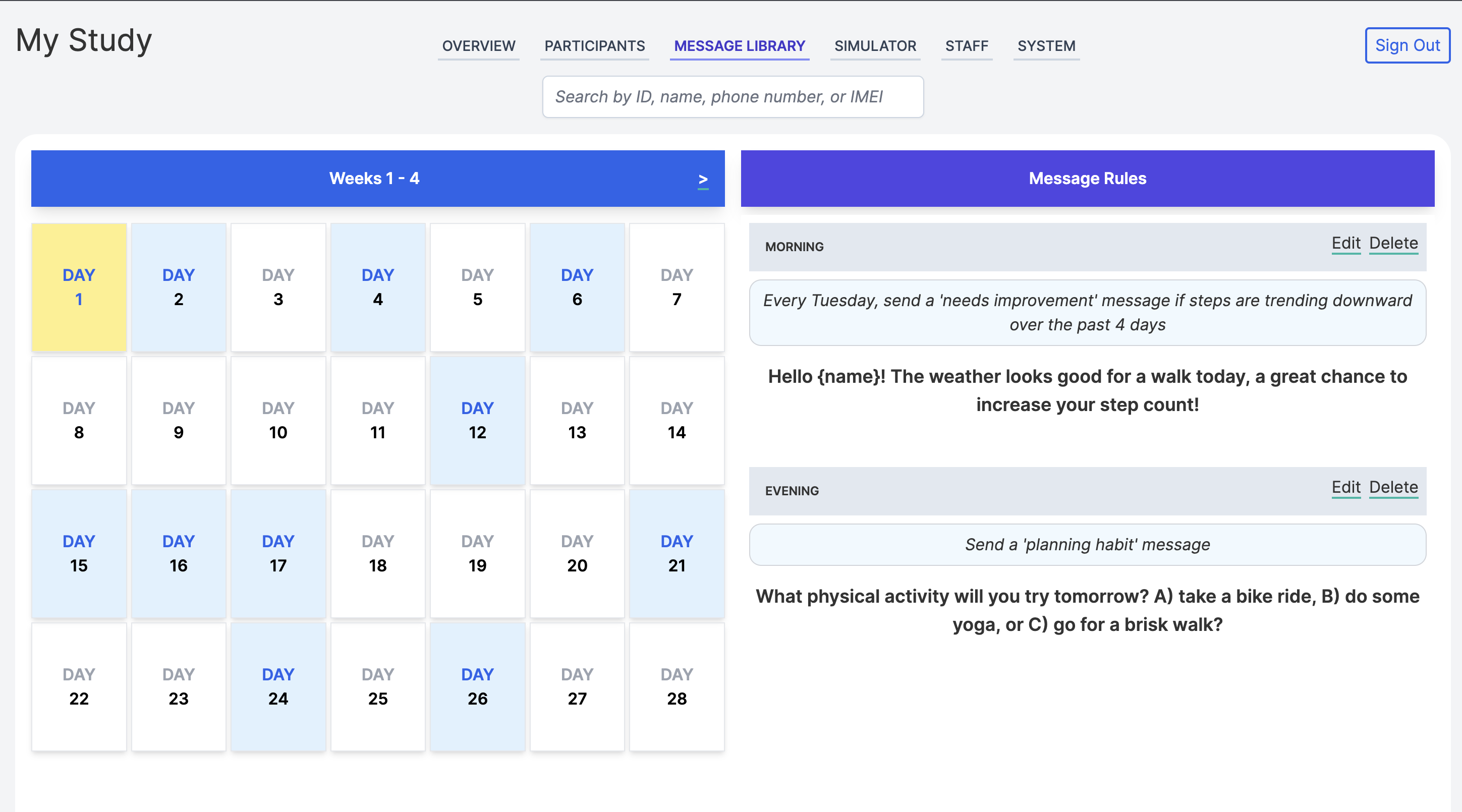Focus the search by ID field
The width and height of the screenshot is (1462, 812).
coord(733,97)
